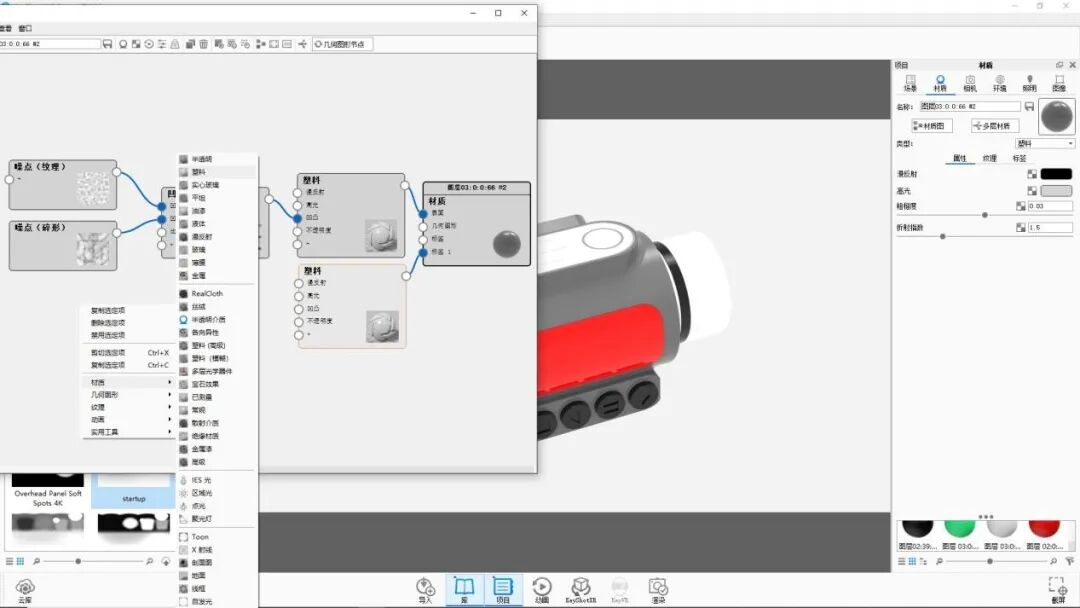
Task: Select the startup environment thumbnail
Action: click(x=133, y=490)
